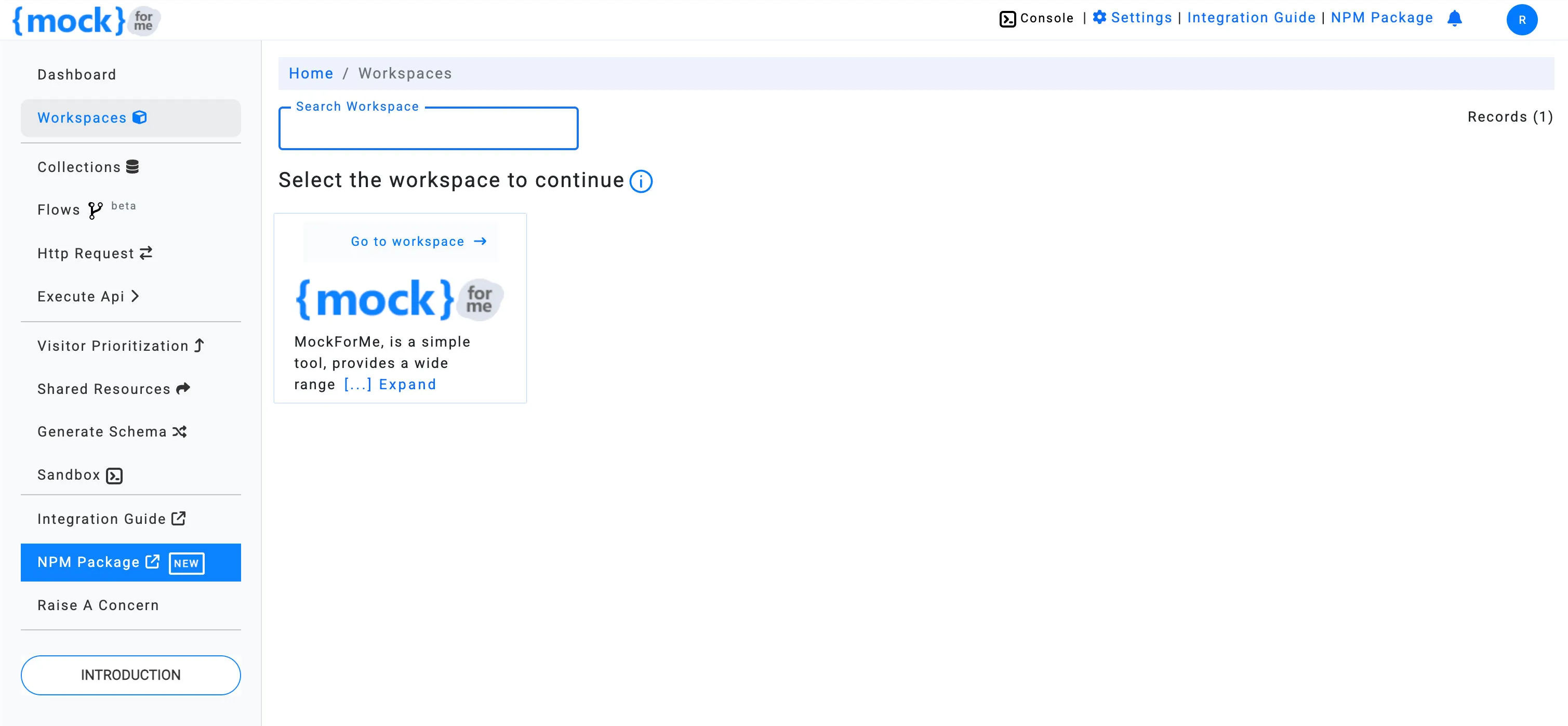
Task: Open the Console terminal icon
Action: 1007,19
